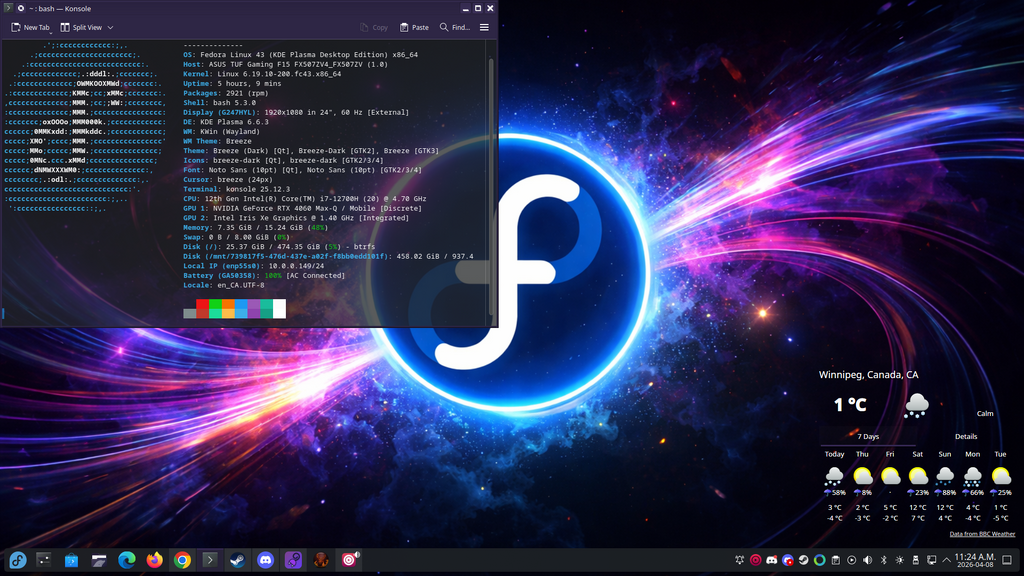The height and width of the screenshot is (576, 1024).
Task: Click the red target app icon in taskbar
Action: 349,560
